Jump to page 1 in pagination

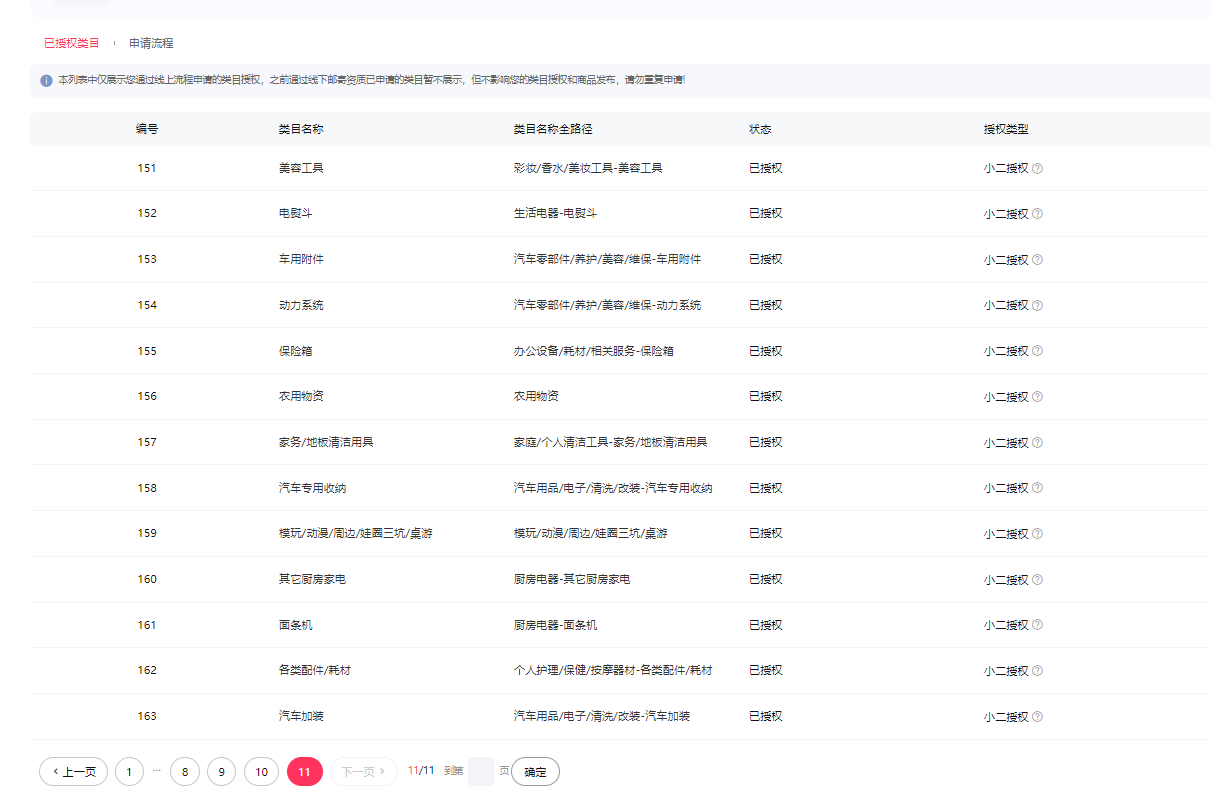pos(129,771)
